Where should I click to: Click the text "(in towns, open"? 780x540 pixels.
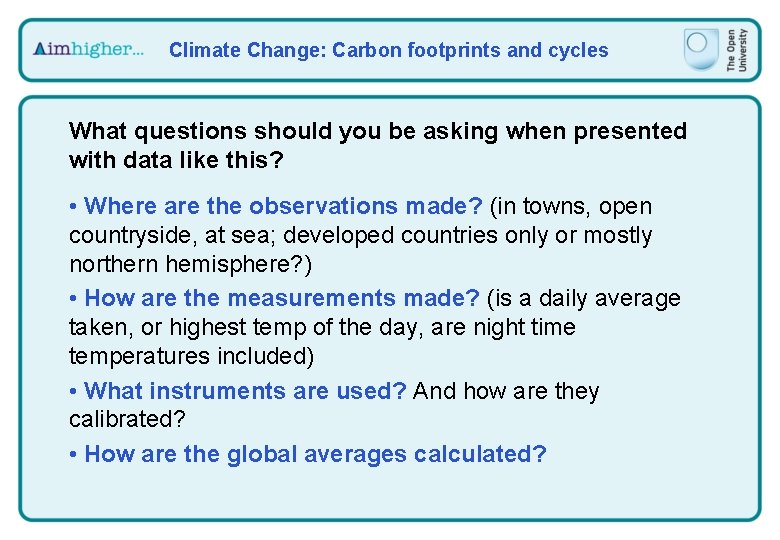pyautogui.click(x=571, y=206)
